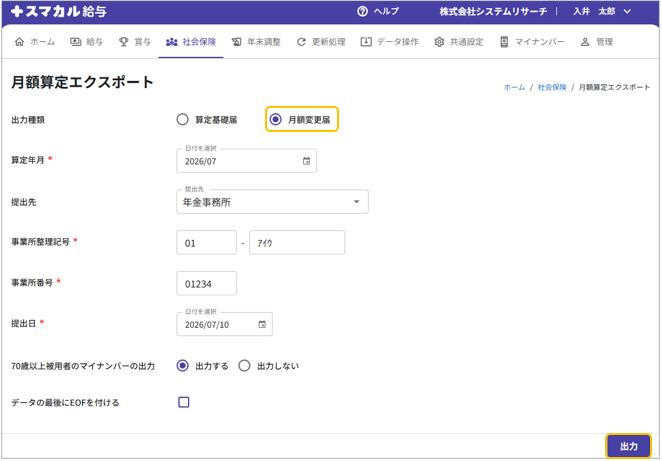
Task: Open the 提出先 年金事務所 dropdown
Action: pos(272,202)
